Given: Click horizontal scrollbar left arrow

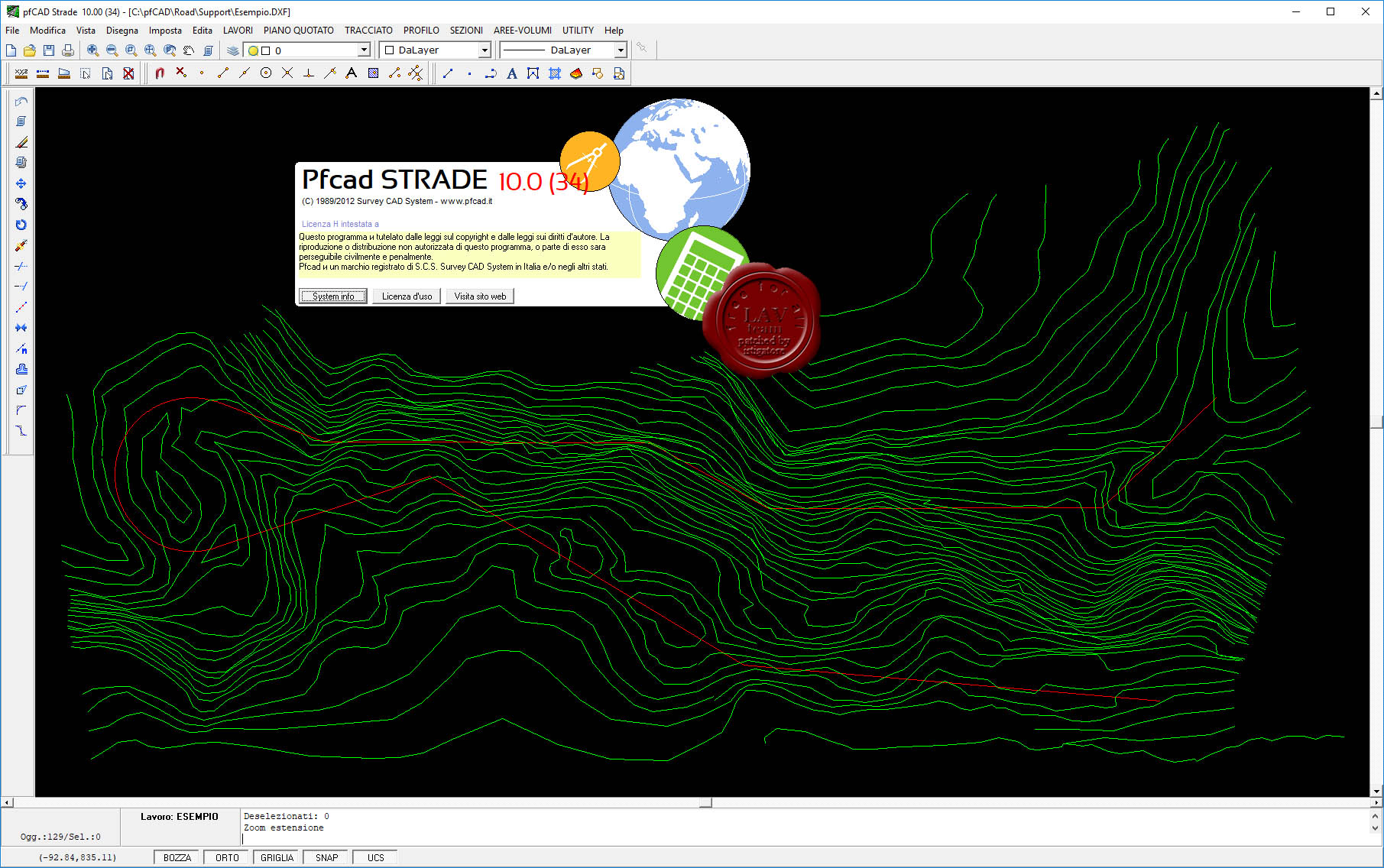Looking at the screenshot, I should pos(7,802).
